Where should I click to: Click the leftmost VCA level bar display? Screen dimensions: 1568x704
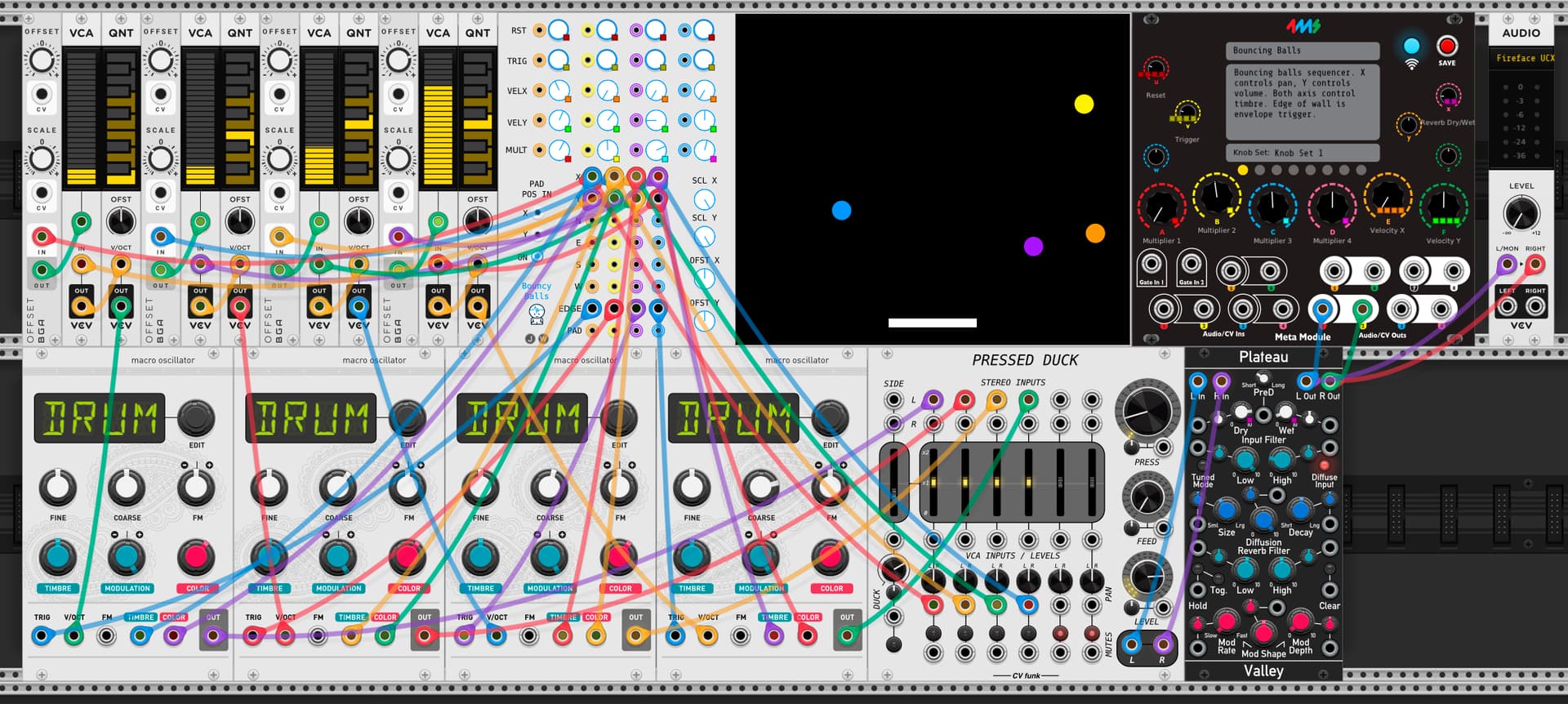click(81, 118)
